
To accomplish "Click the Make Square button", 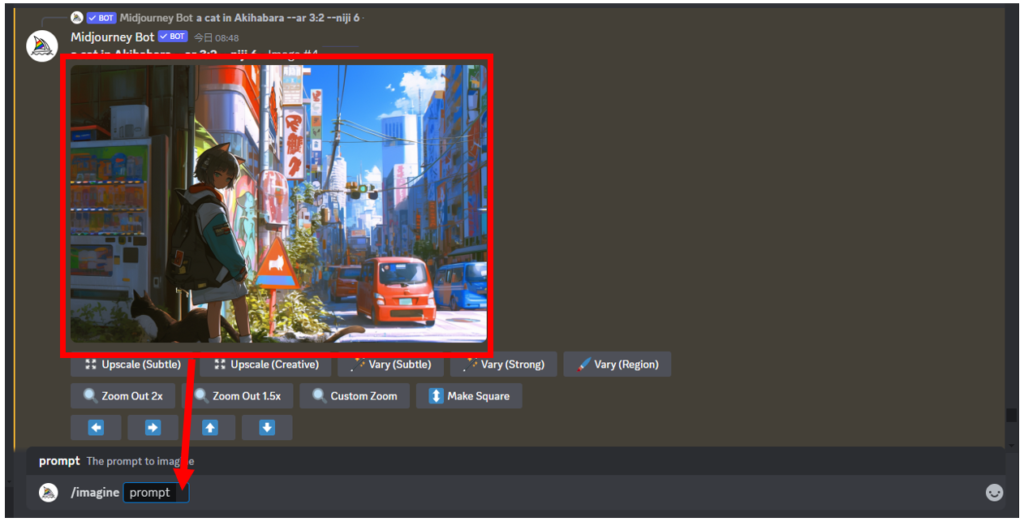I will [468, 396].
